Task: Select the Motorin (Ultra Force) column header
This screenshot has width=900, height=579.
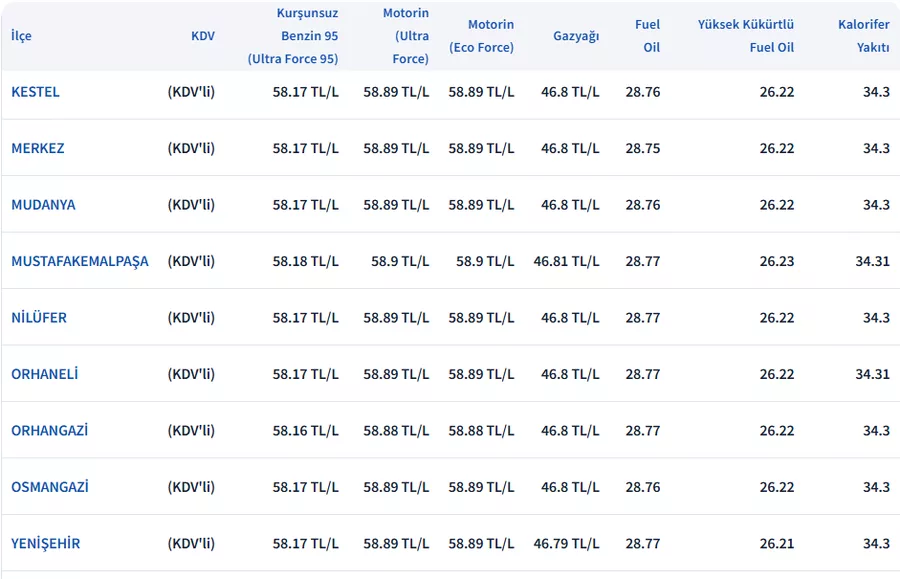Action: [405, 36]
